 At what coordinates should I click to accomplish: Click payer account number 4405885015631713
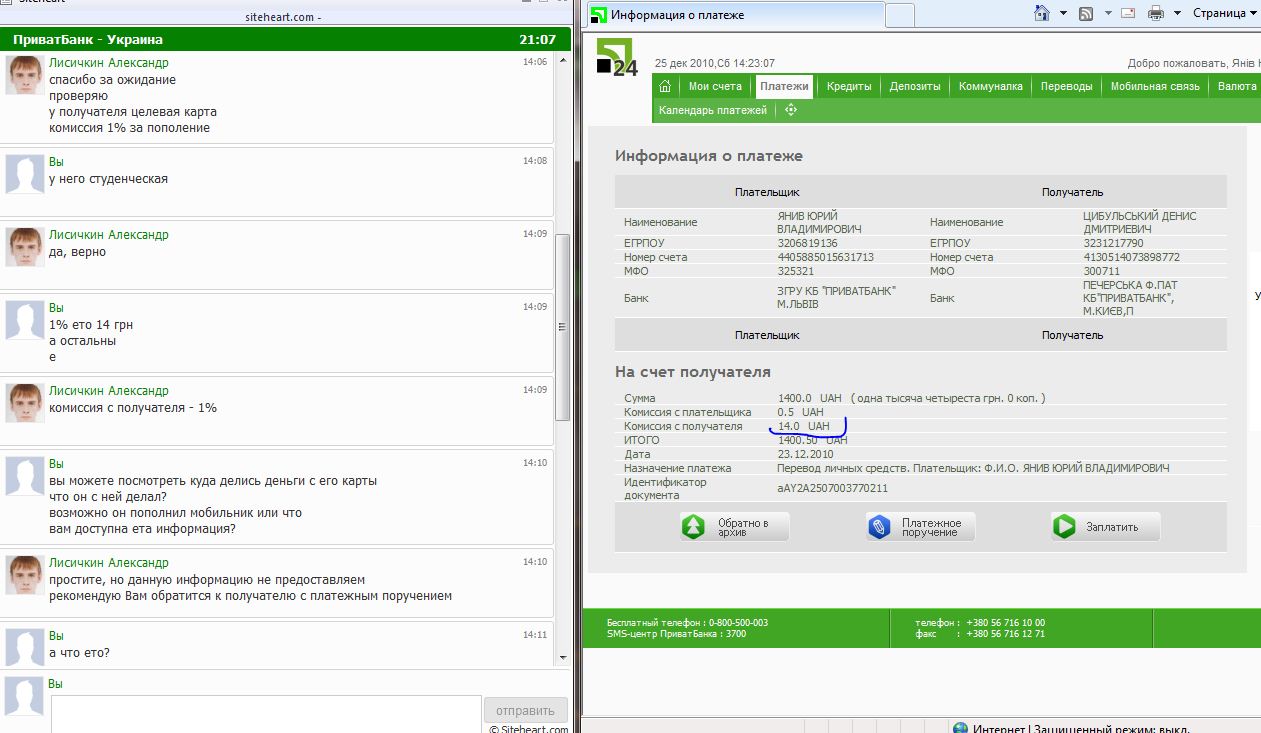[825, 257]
